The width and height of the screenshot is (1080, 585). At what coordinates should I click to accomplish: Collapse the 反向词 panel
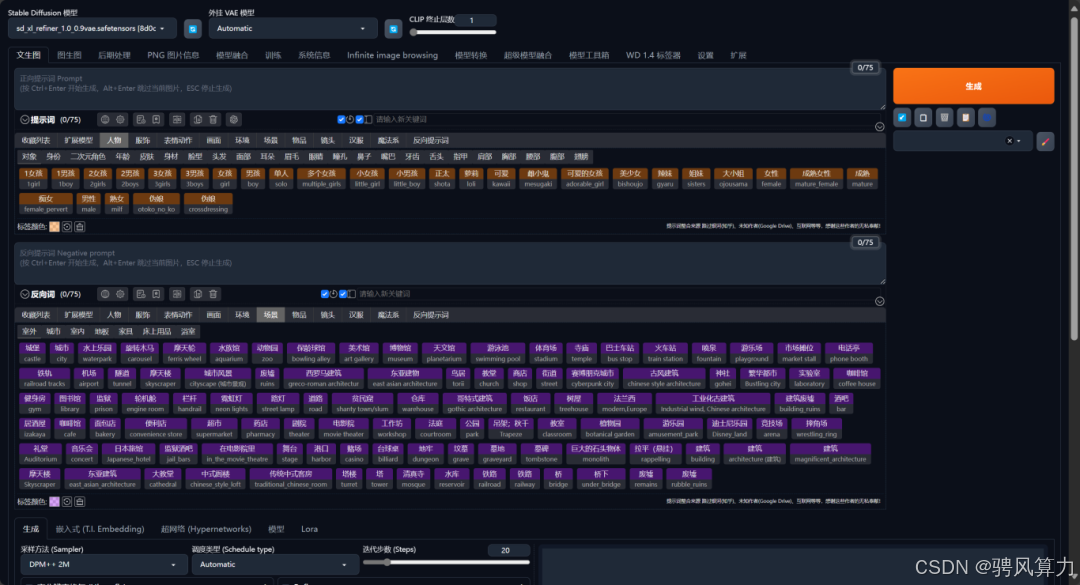click(x=24, y=294)
